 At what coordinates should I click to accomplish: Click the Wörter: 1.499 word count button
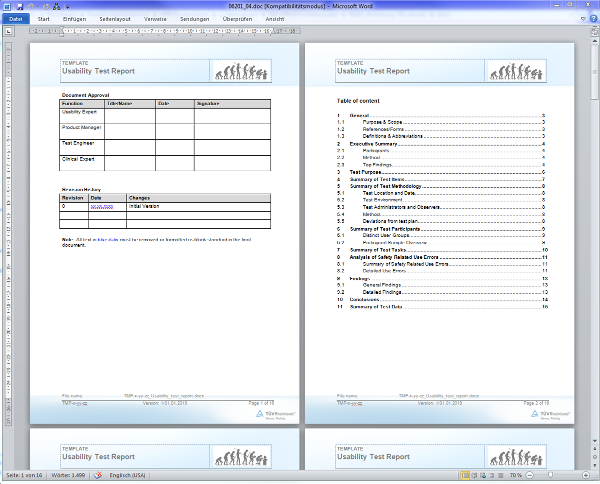[68, 476]
